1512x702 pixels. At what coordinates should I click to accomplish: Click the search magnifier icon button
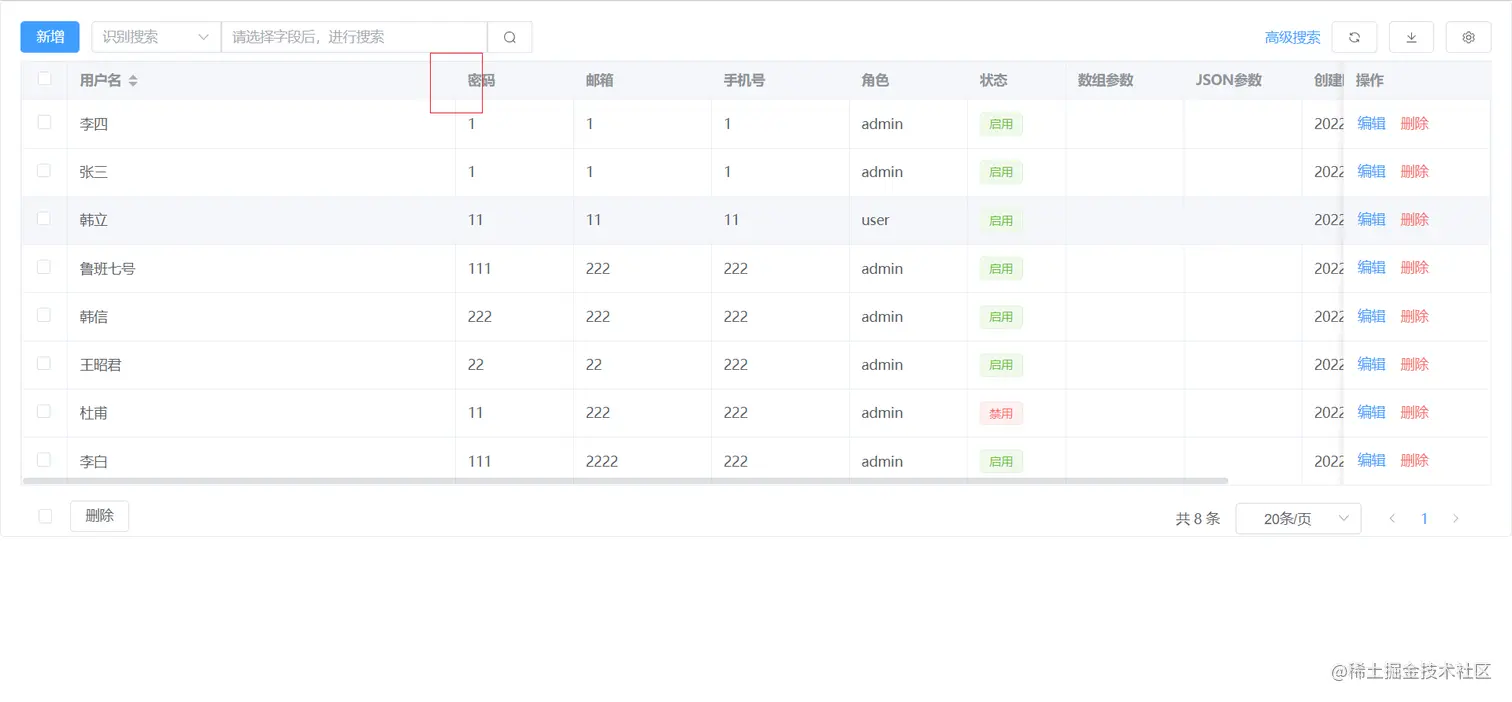510,37
